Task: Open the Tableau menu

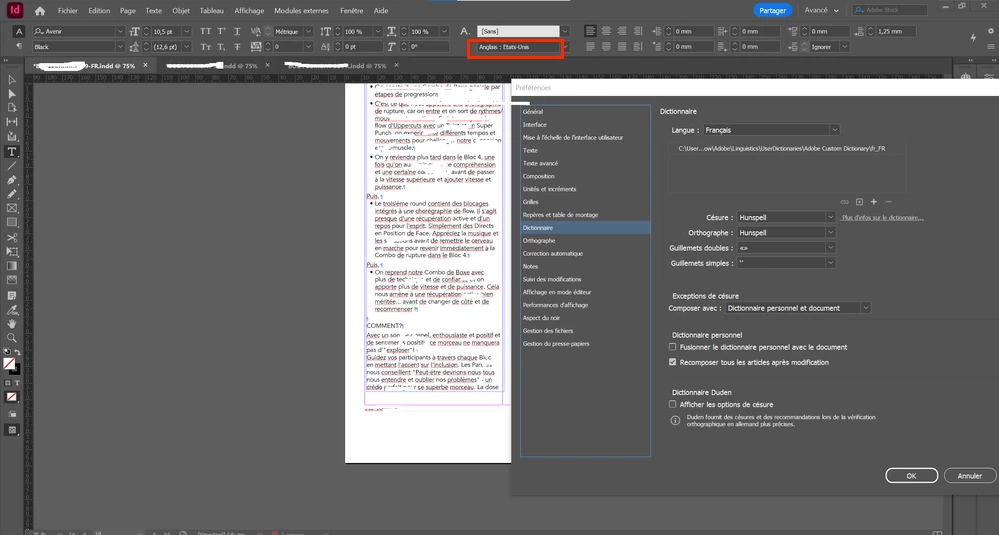Action: [x=212, y=11]
